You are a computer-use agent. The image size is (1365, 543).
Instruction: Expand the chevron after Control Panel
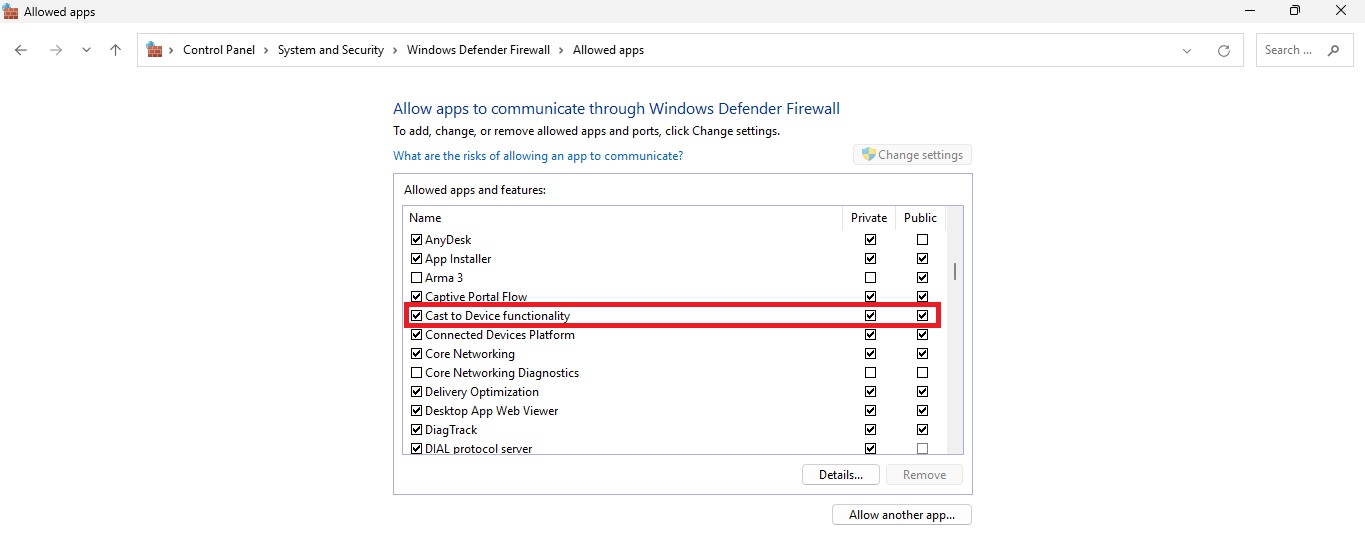coord(267,50)
